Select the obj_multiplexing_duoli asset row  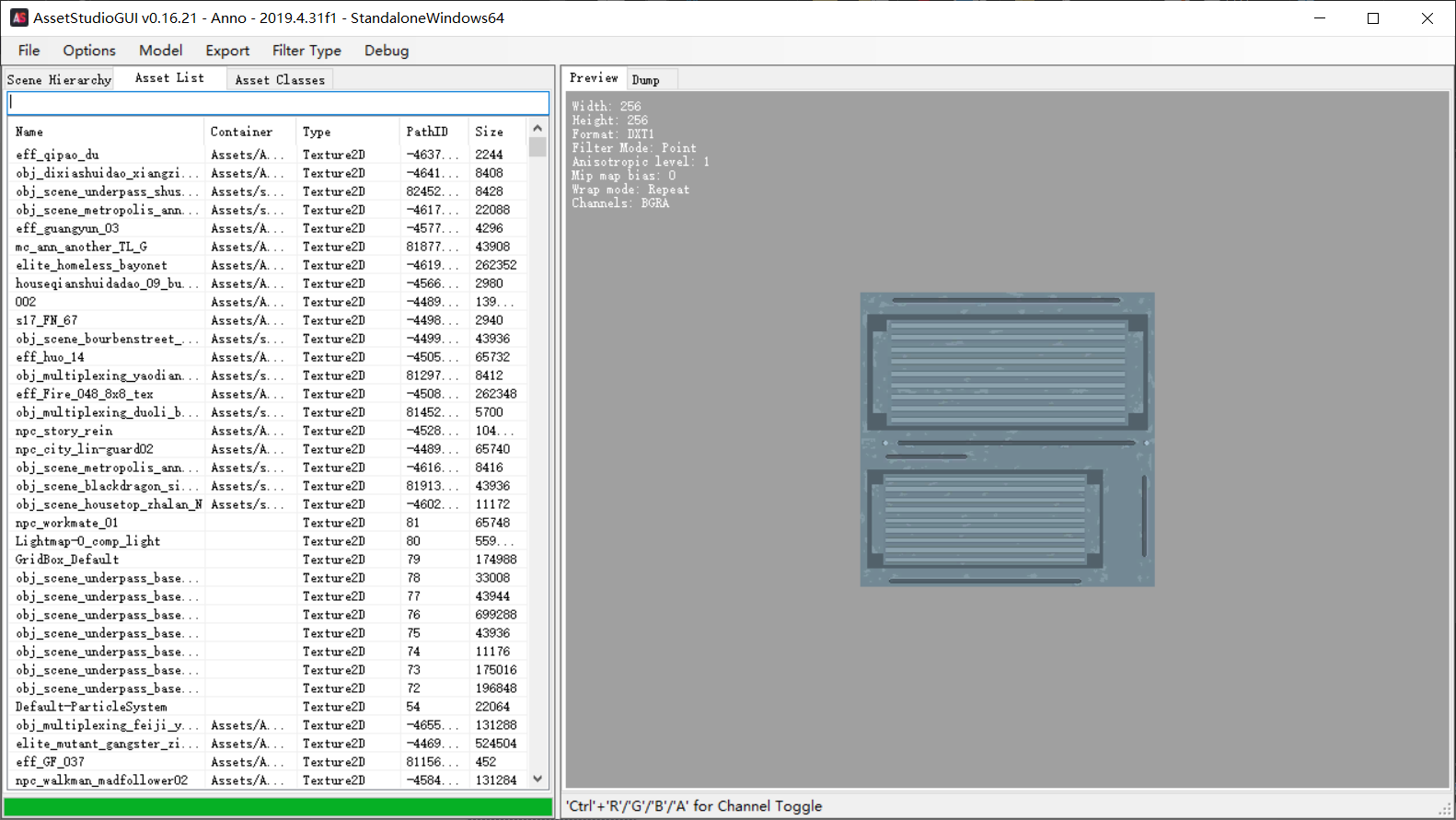[267, 412]
